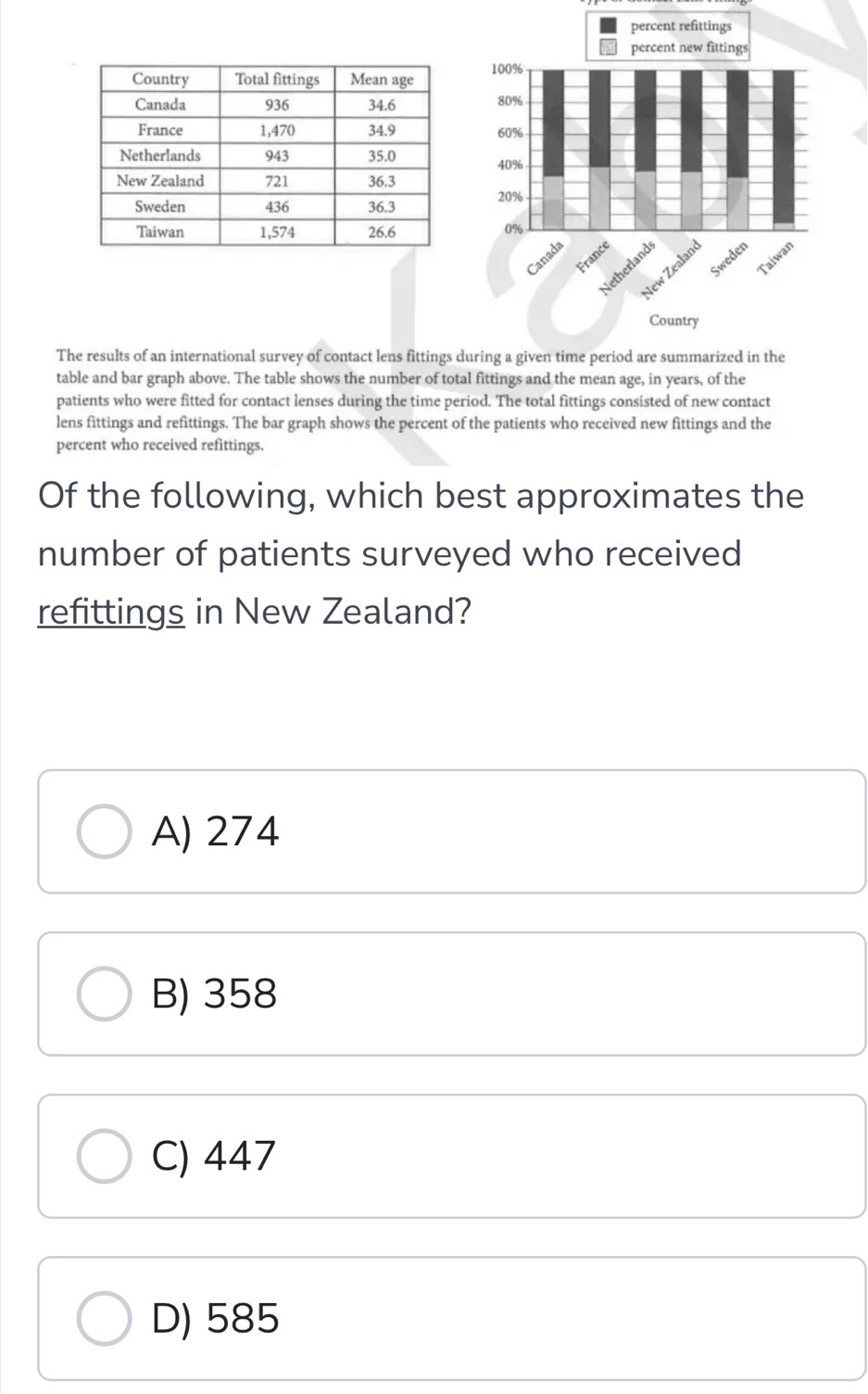Select radio button for answer A) 274
Screen dimensions: 868x1394
click(x=104, y=831)
